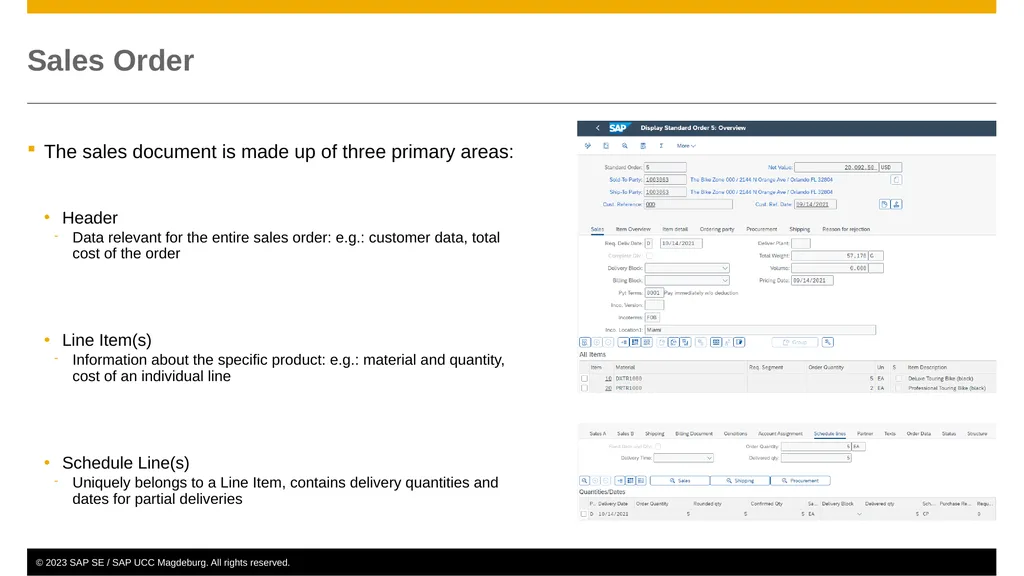Open the Order Data tab

tap(918, 434)
